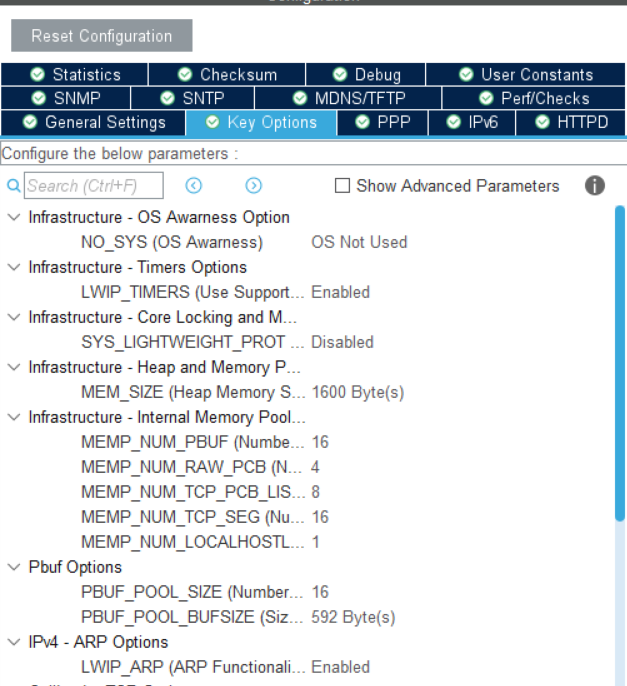Select the LWIP_ARP parameter row
Viewport: 627px width, 686px height.
tap(193, 667)
